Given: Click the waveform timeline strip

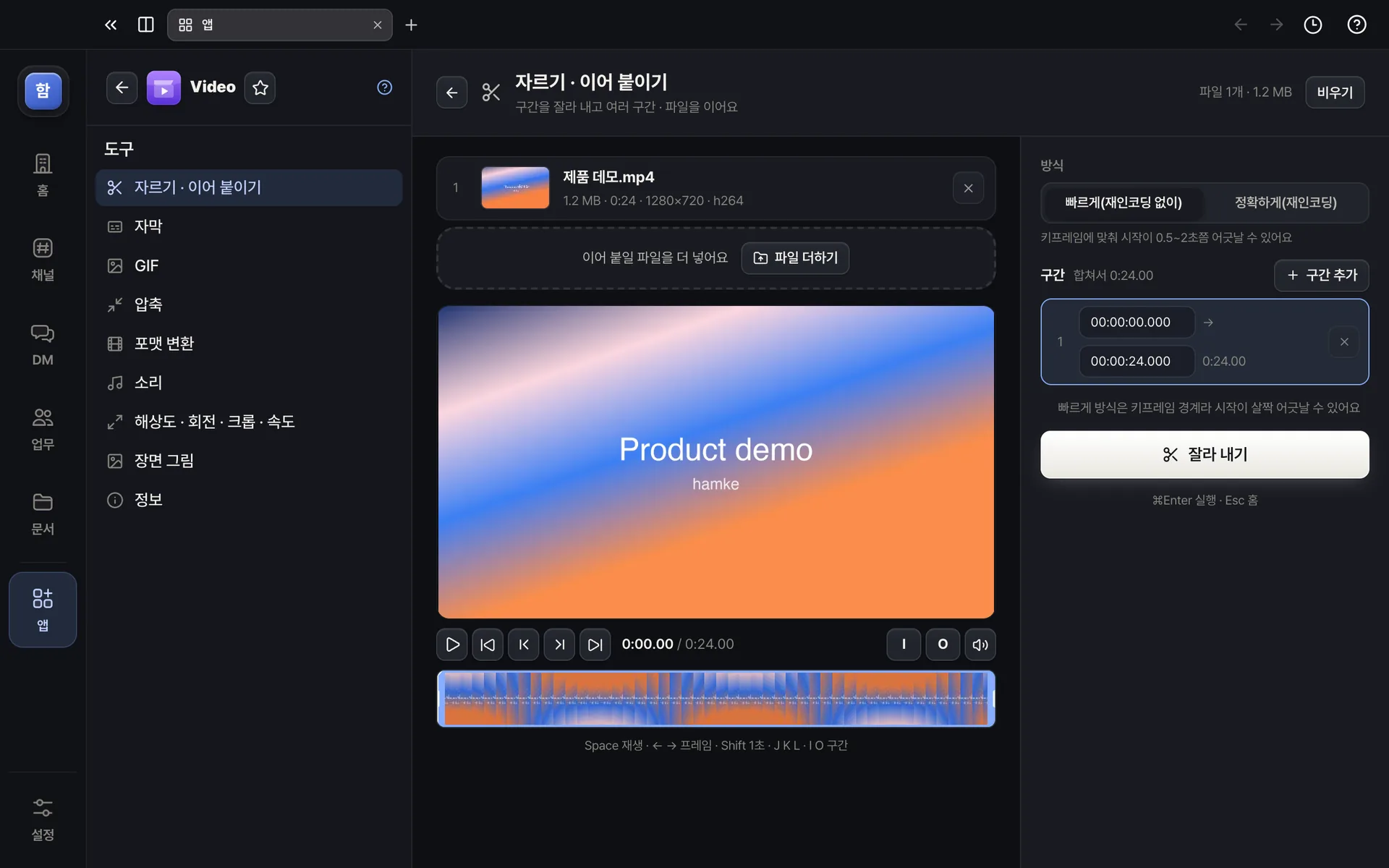Looking at the screenshot, I should (x=716, y=699).
